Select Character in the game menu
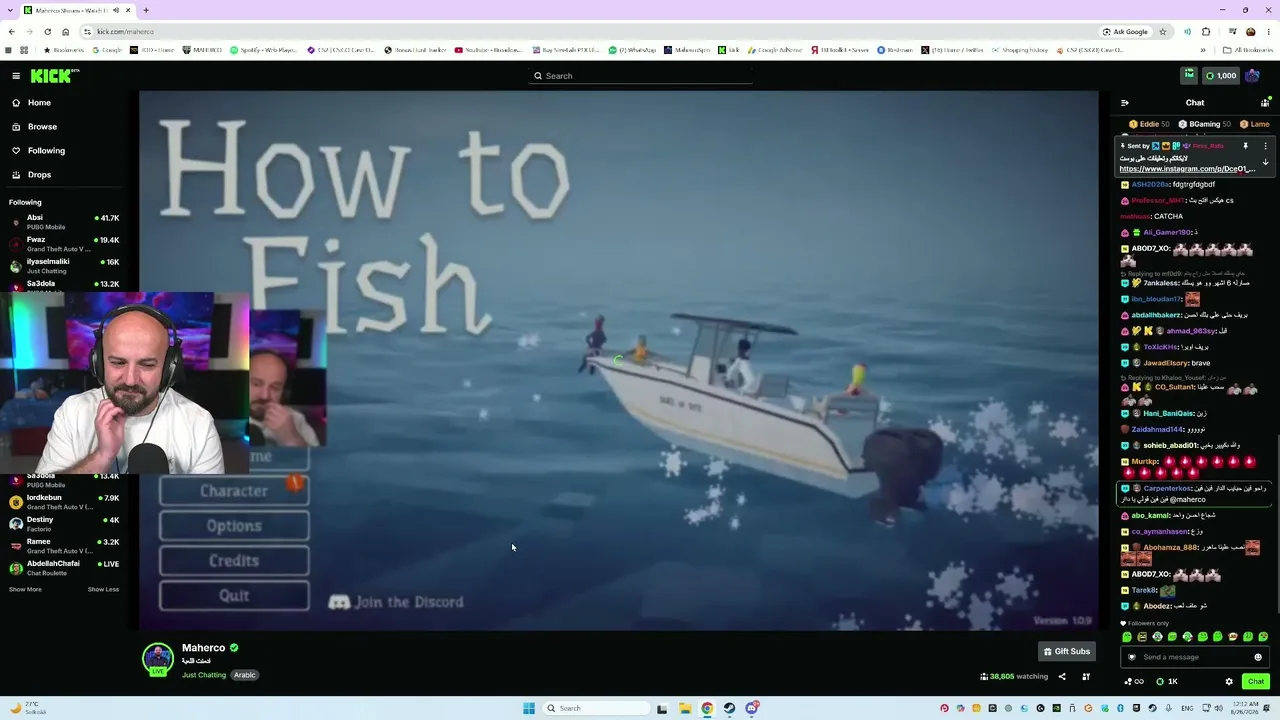1280x720 pixels. (234, 491)
